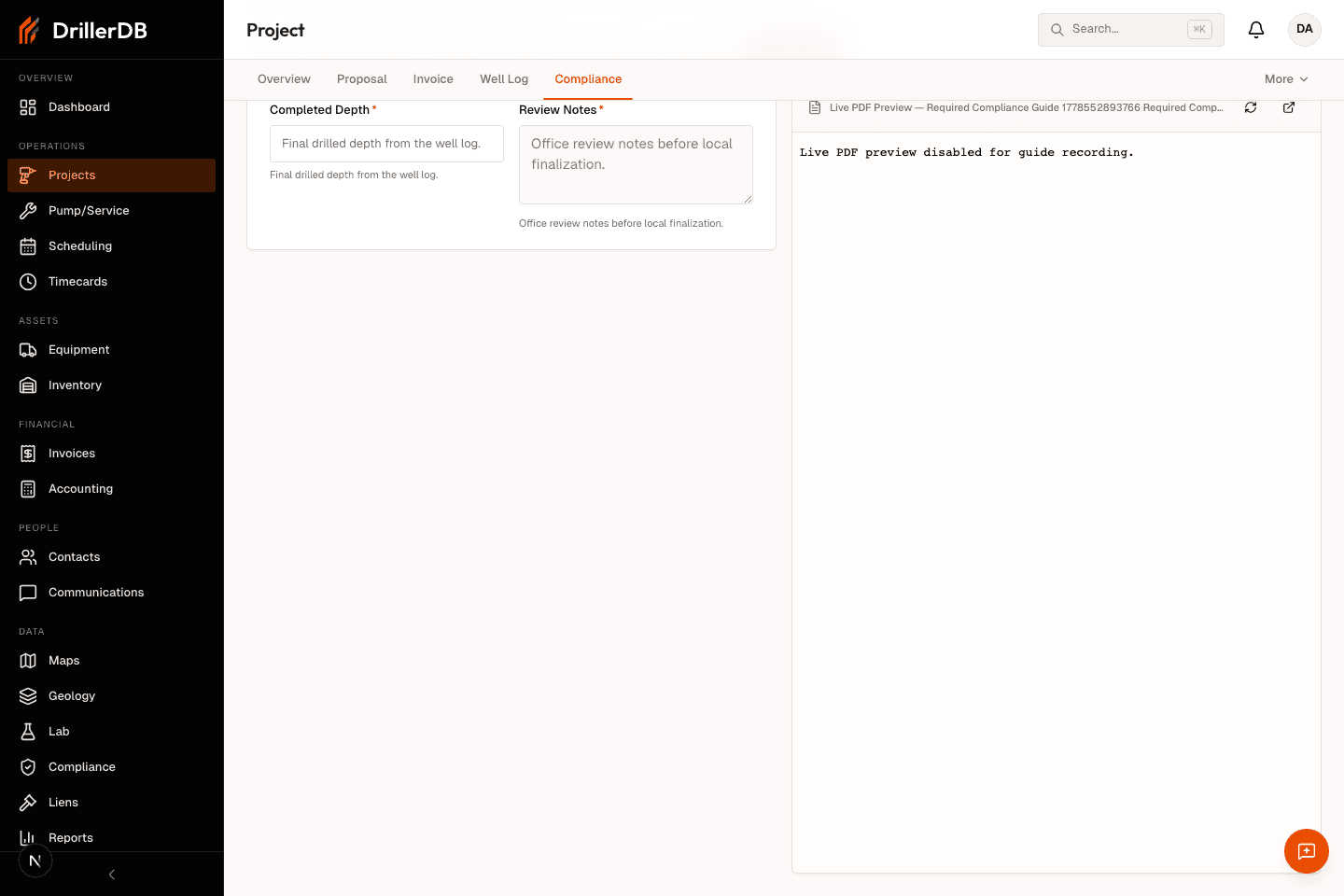The image size is (1344, 896).
Task: Click the Accounting calculator icon
Action: (28, 489)
